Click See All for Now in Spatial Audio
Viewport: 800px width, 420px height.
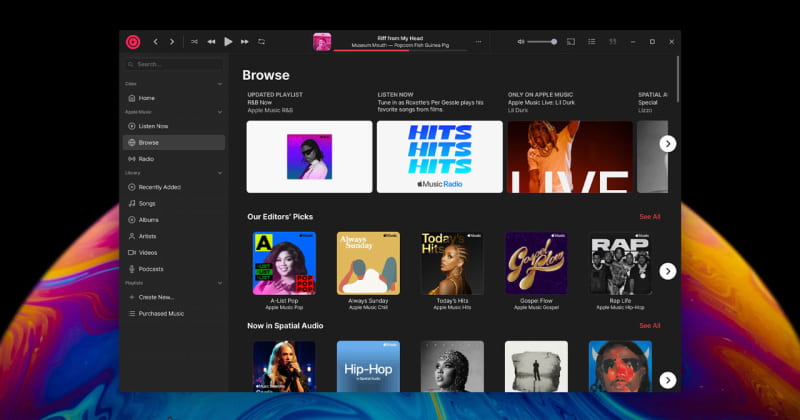[x=649, y=325]
